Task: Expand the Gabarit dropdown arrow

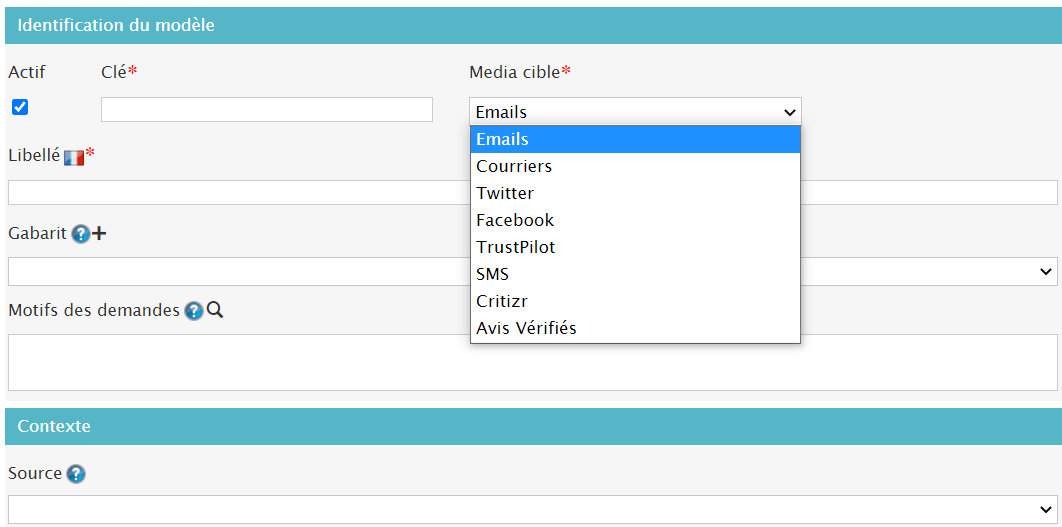Action: (x=1046, y=271)
